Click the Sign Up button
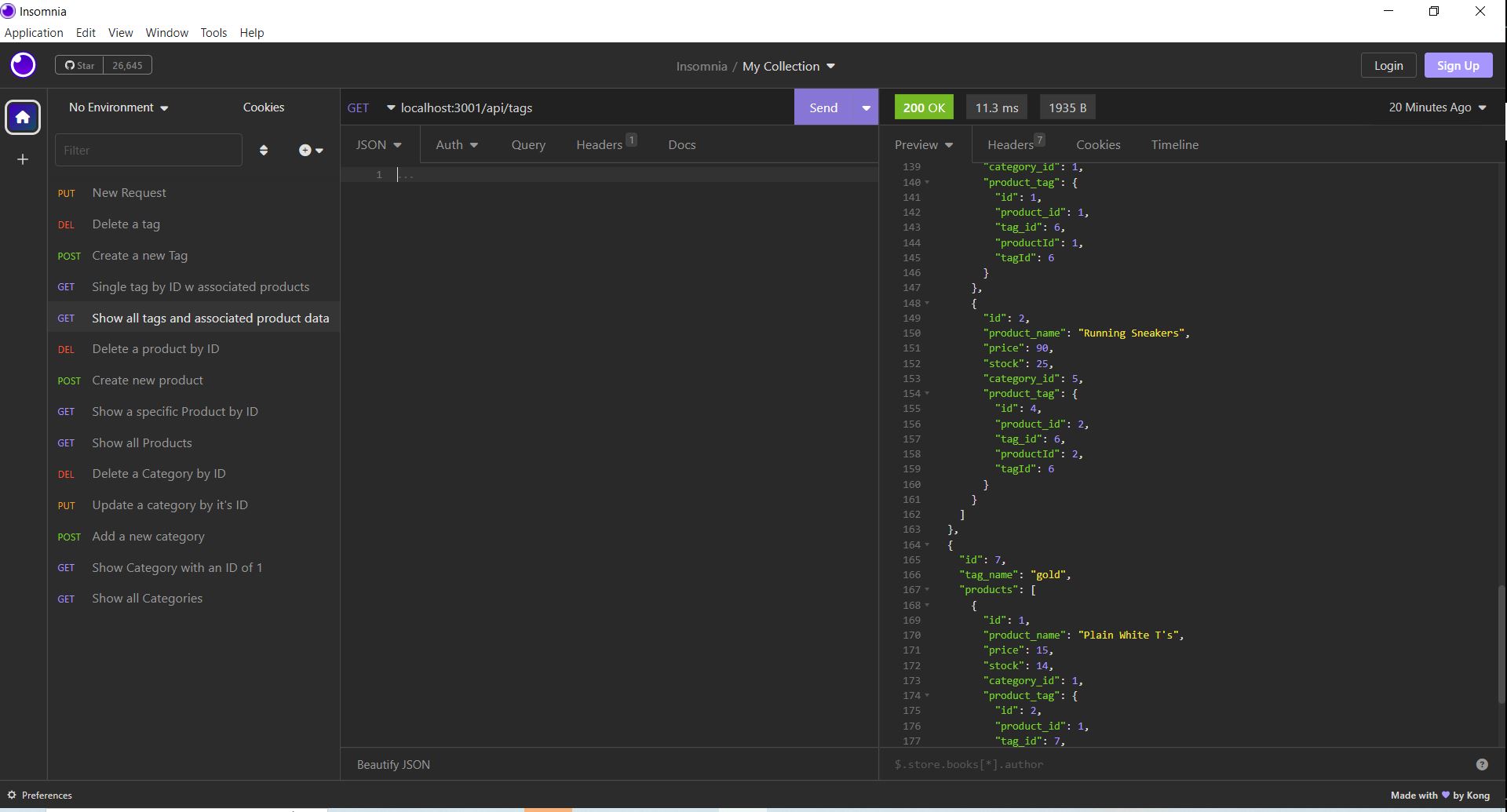The image size is (1507, 812). [1458, 65]
